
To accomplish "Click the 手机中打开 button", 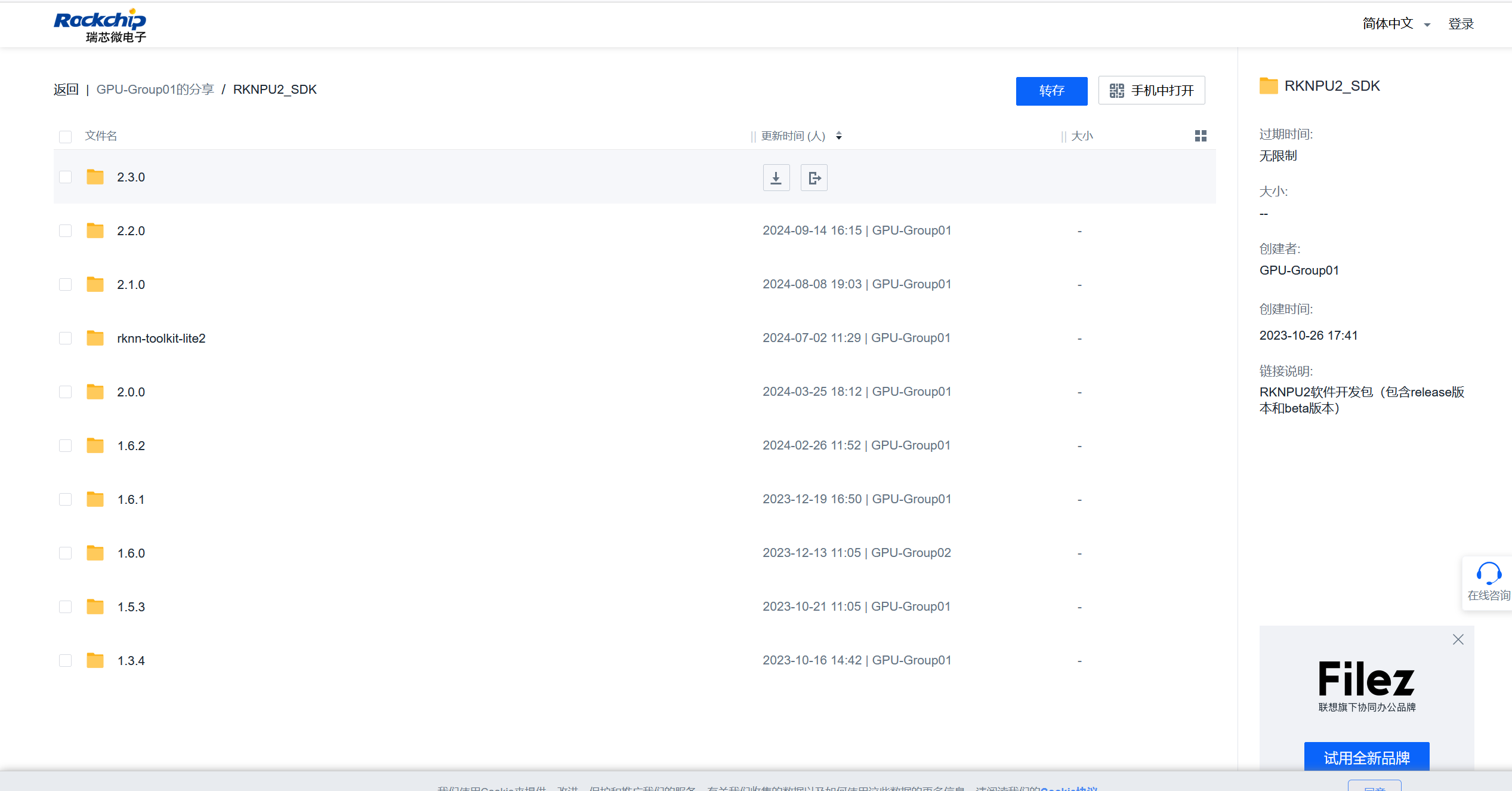I will [x=1152, y=91].
